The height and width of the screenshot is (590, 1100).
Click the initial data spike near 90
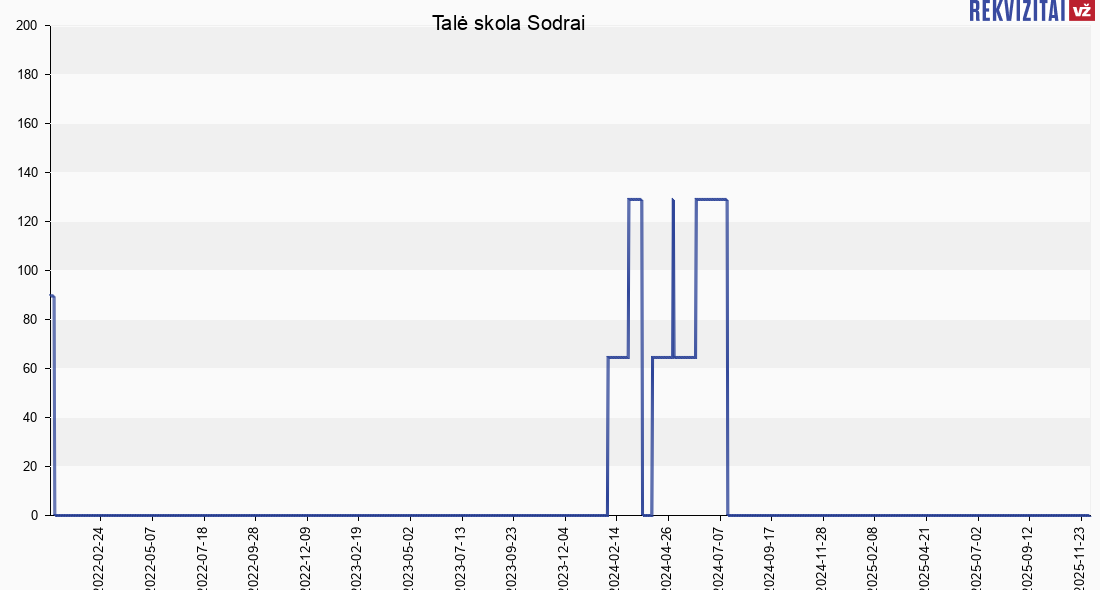tap(52, 297)
